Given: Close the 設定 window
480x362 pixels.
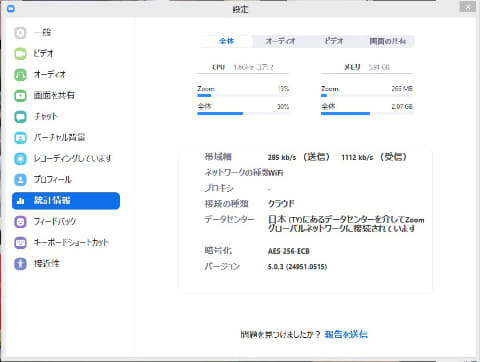Looking at the screenshot, I should [468, 7].
